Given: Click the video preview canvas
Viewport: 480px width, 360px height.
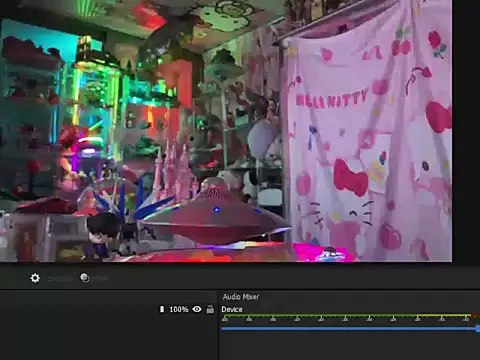Looking at the screenshot, I should (226, 131).
